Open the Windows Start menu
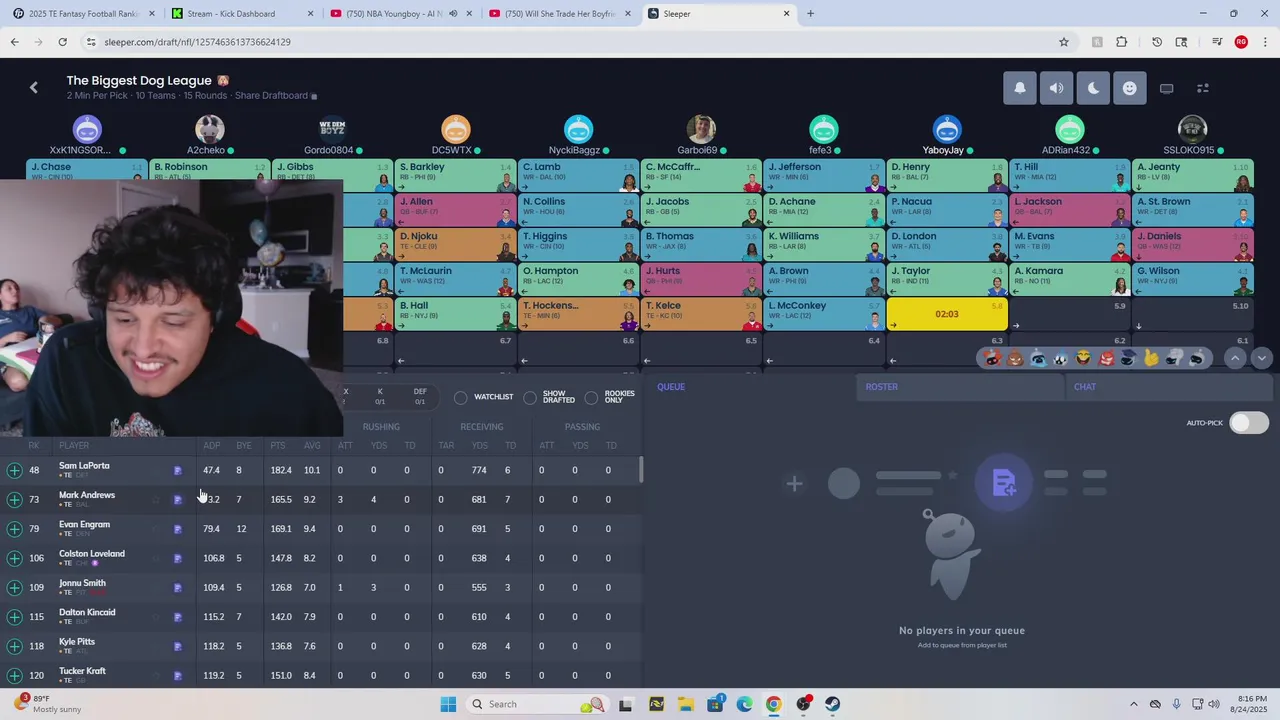1280x720 pixels. pyautogui.click(x=448, y=704)
